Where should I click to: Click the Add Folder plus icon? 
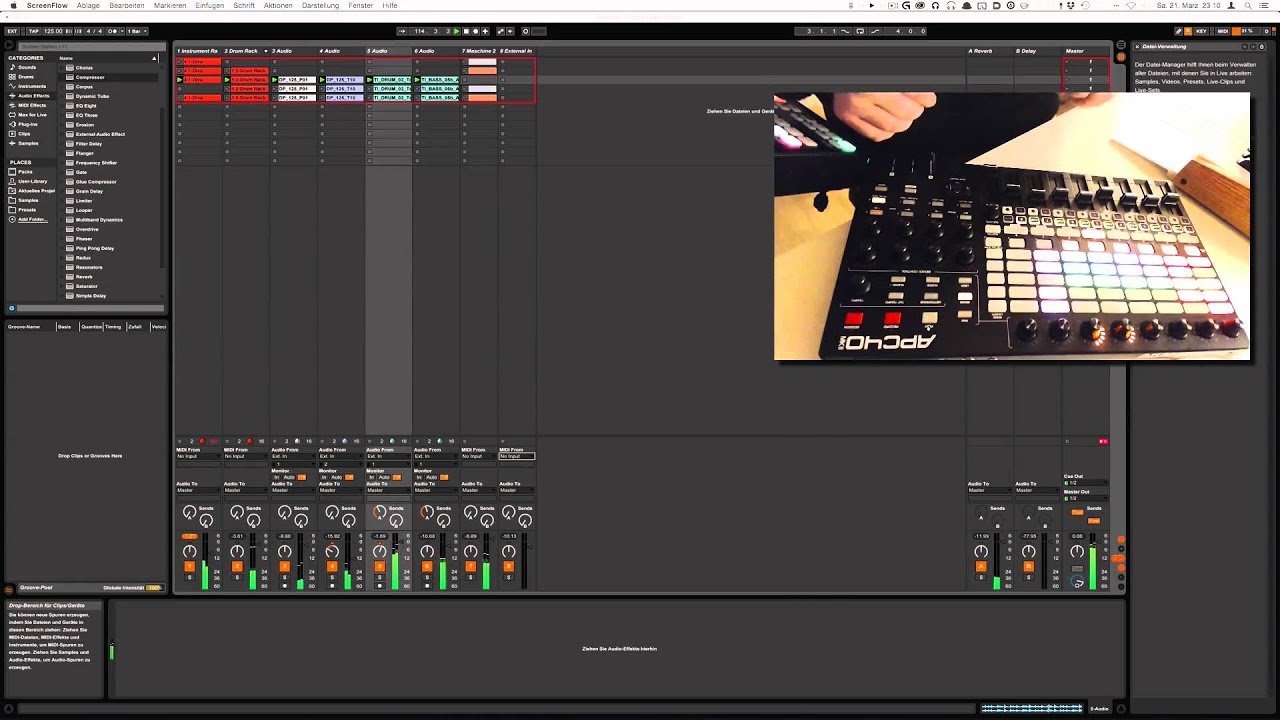click(12, 219)
